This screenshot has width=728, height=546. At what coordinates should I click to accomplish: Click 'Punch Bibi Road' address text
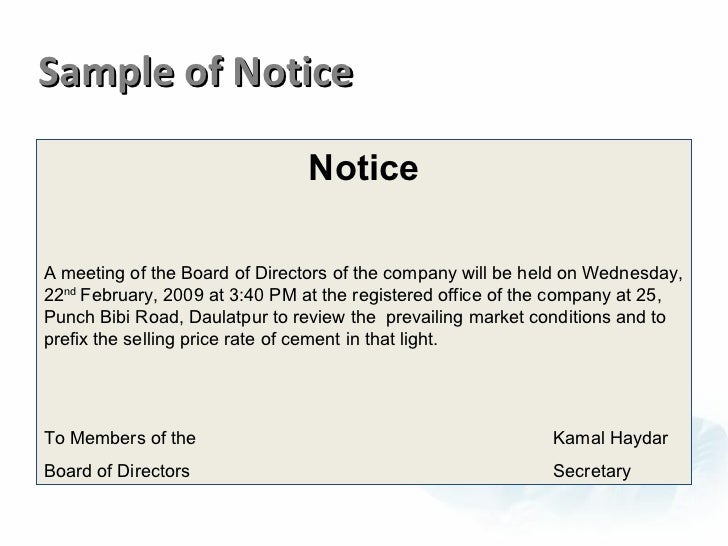coord(111,317)
